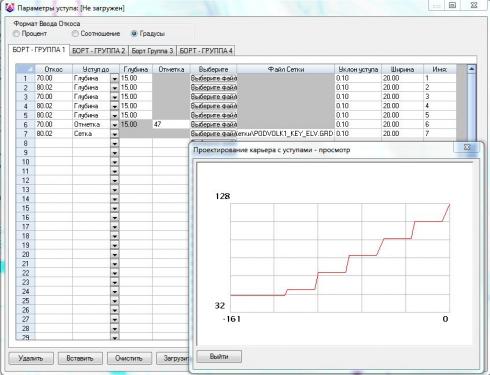Viewport: 490px width, 375px height.
Task: Click the application icon in the title bar
Action: pyautogui.click(x=10, y=7)
